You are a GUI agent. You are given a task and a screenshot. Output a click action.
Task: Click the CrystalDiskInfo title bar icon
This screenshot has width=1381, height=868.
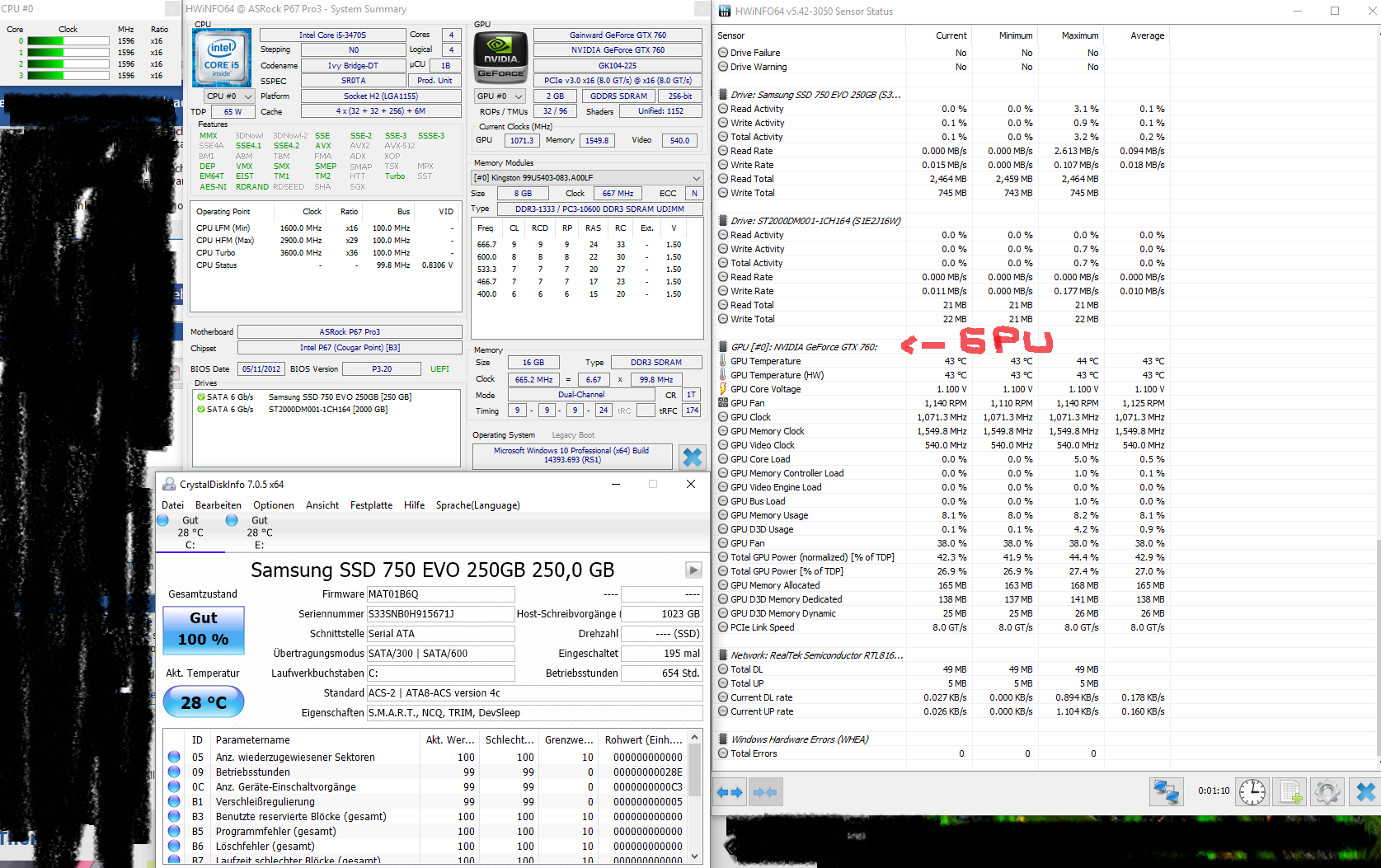click(x=169, y=485)
